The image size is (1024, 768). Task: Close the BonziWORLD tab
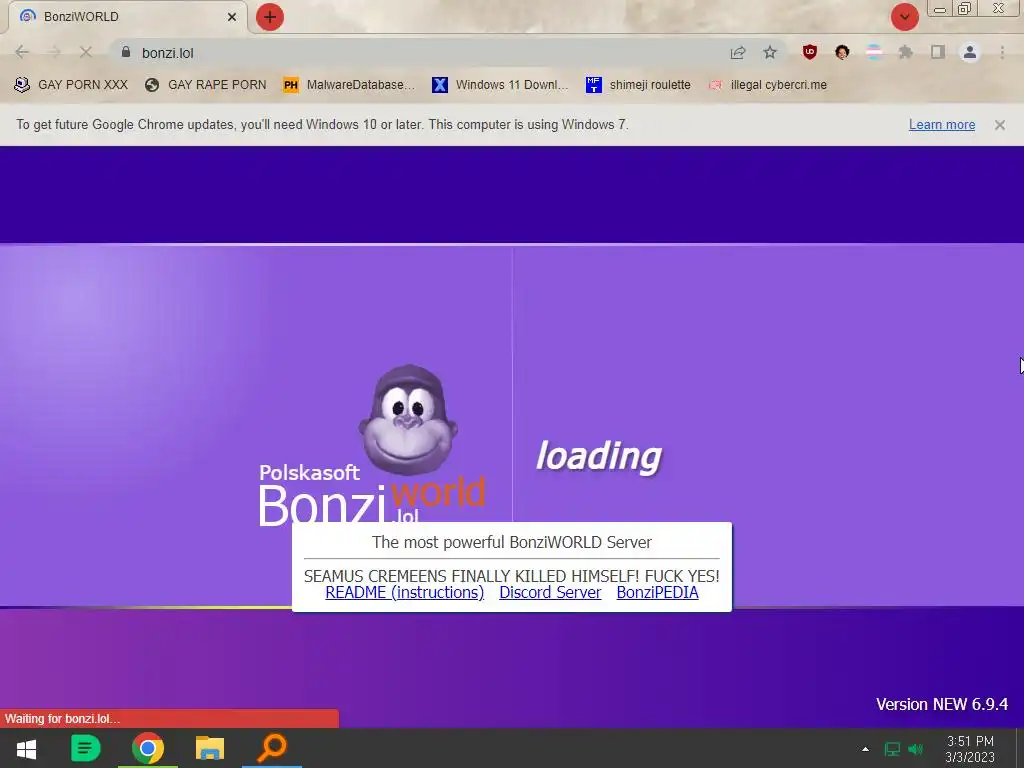point(232,17)
